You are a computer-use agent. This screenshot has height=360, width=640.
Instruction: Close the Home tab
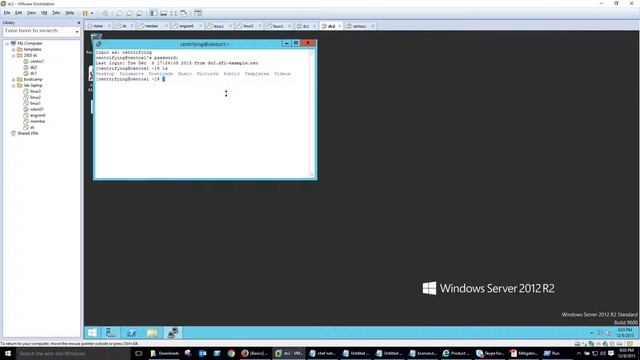[x=109, y=26]
